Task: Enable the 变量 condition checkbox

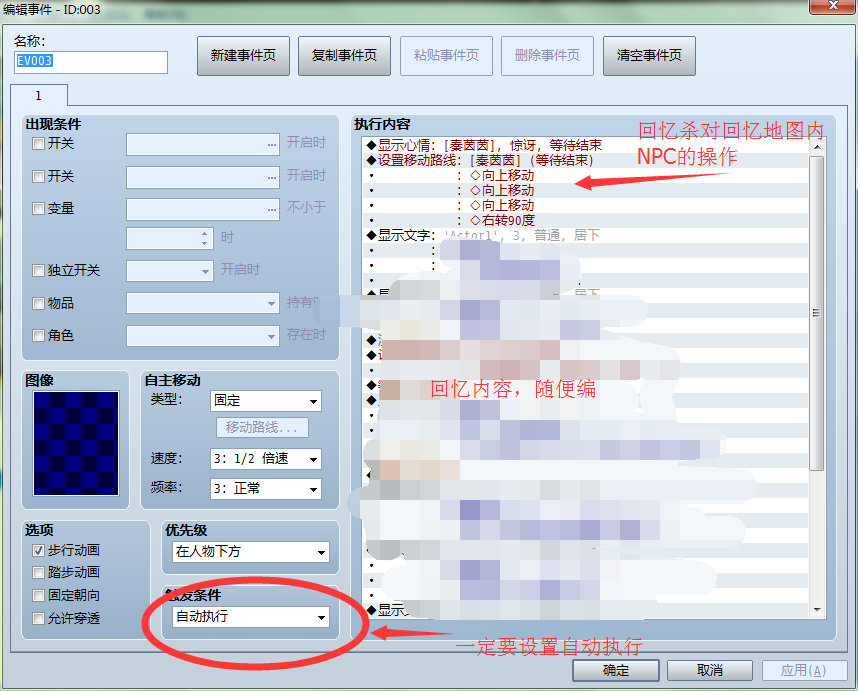Action: 38,208
